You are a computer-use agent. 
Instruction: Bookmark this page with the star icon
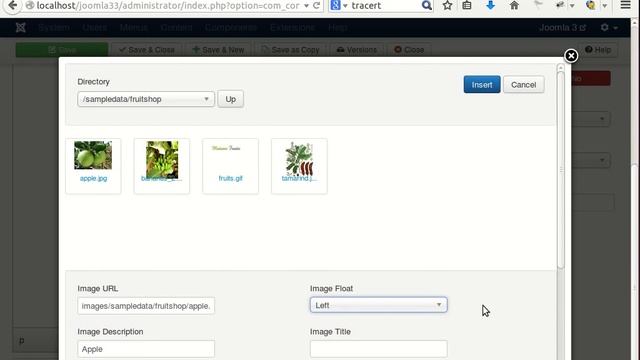[x=447, y=5]
